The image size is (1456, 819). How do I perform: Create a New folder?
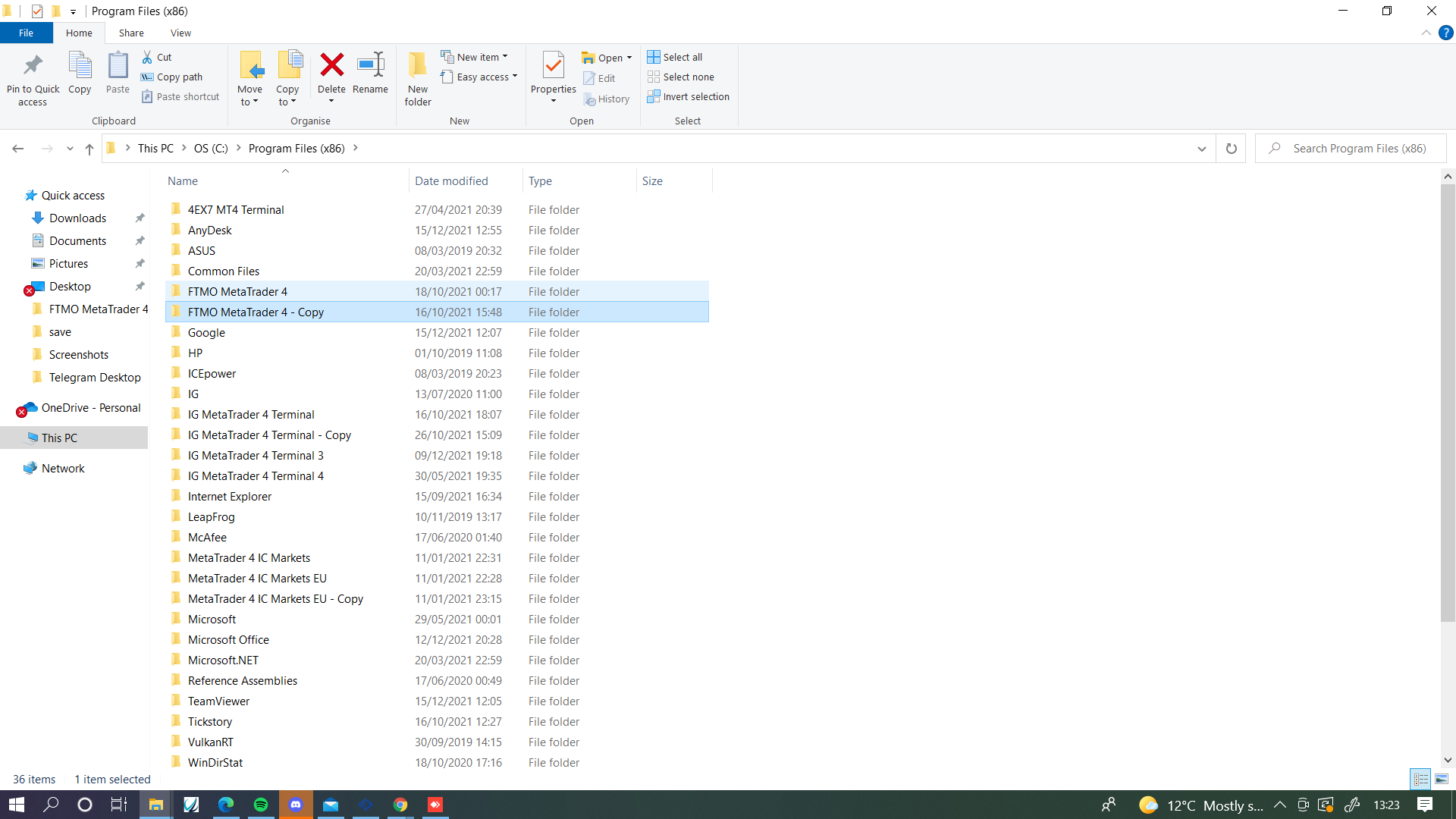[x=418, y=79]
